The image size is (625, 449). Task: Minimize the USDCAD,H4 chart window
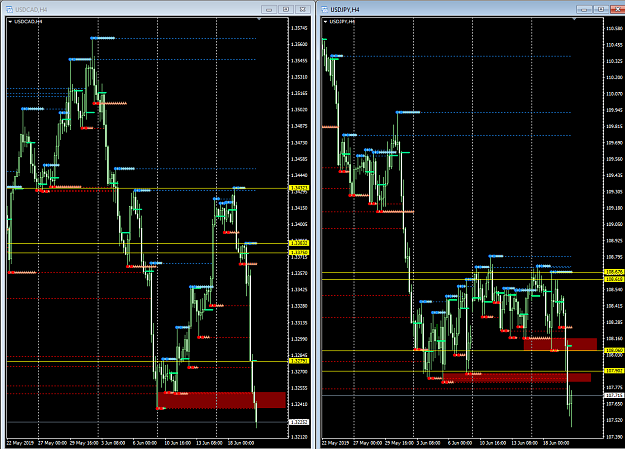click(269, 9)
